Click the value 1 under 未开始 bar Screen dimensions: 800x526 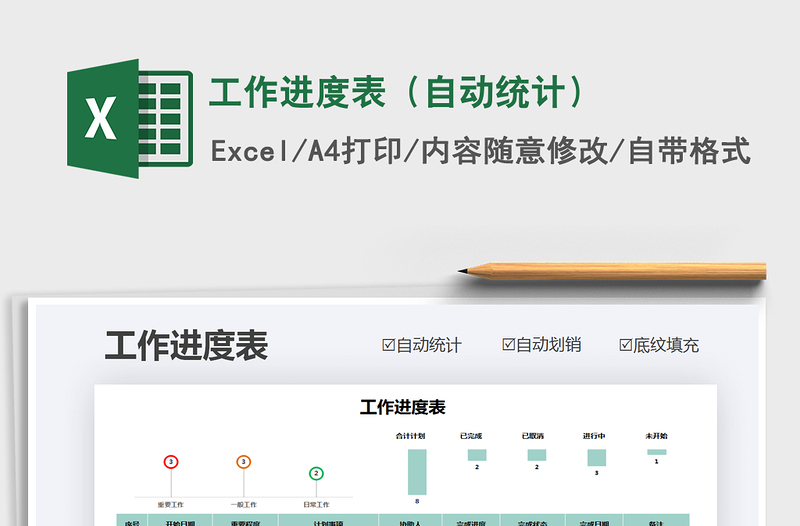coord(657,461)
